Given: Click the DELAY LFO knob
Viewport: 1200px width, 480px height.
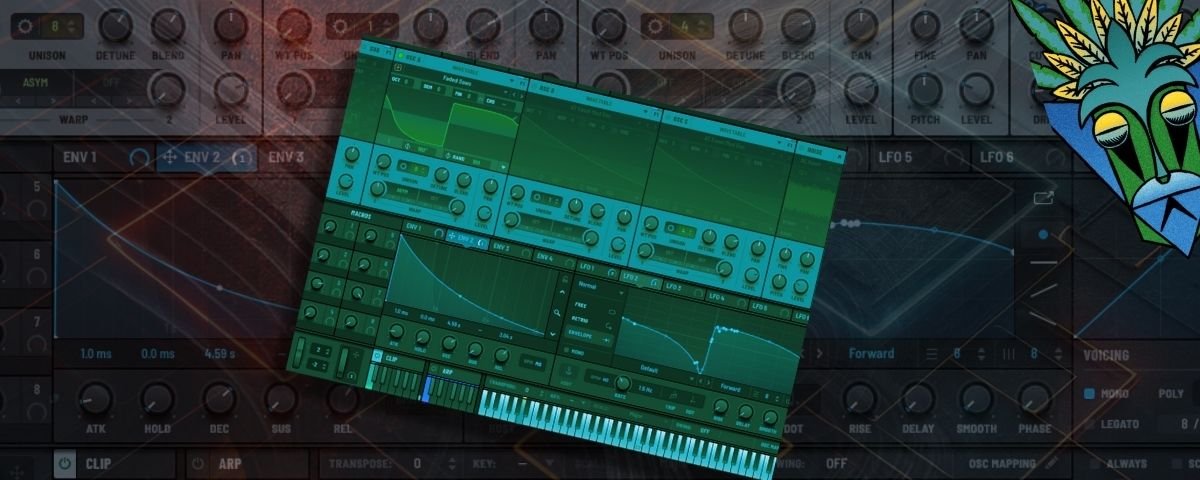Looking at the screenshot, I should (x=918, y=399).
